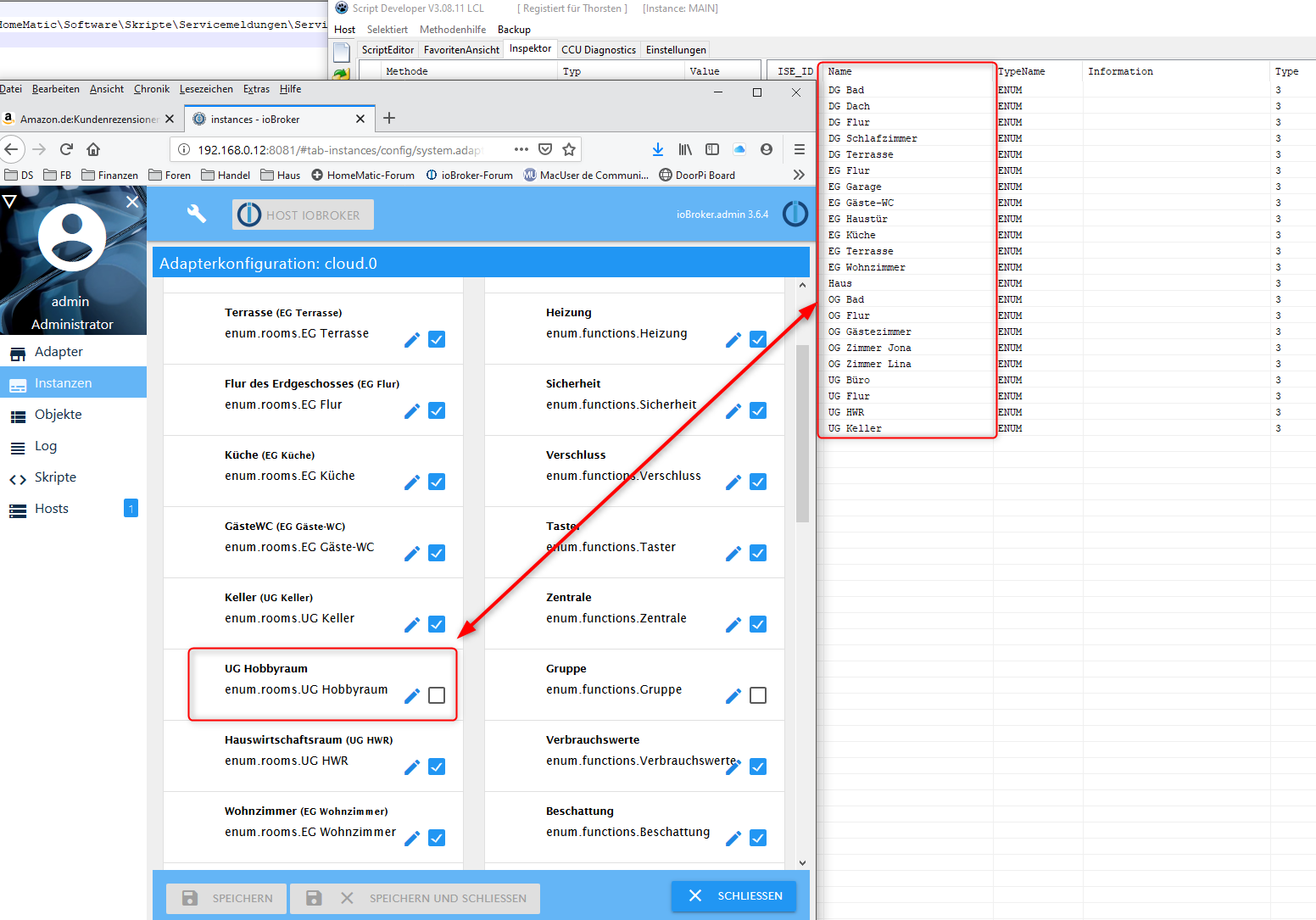This screenshot has height=920, width=1316.
Task: Open Lesezeichen menu in Firefox
Action: pos(206,89)
